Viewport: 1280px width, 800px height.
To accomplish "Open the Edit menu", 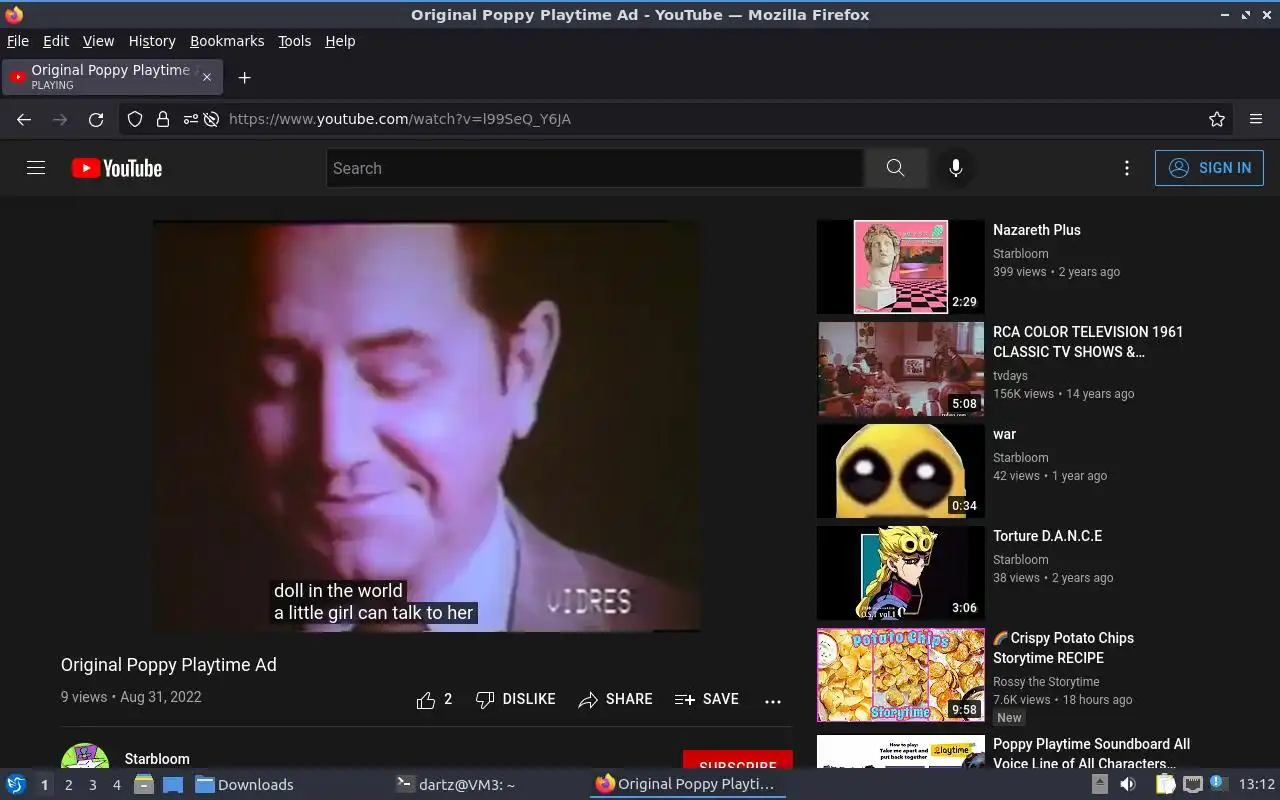I will tap(56, 41).
